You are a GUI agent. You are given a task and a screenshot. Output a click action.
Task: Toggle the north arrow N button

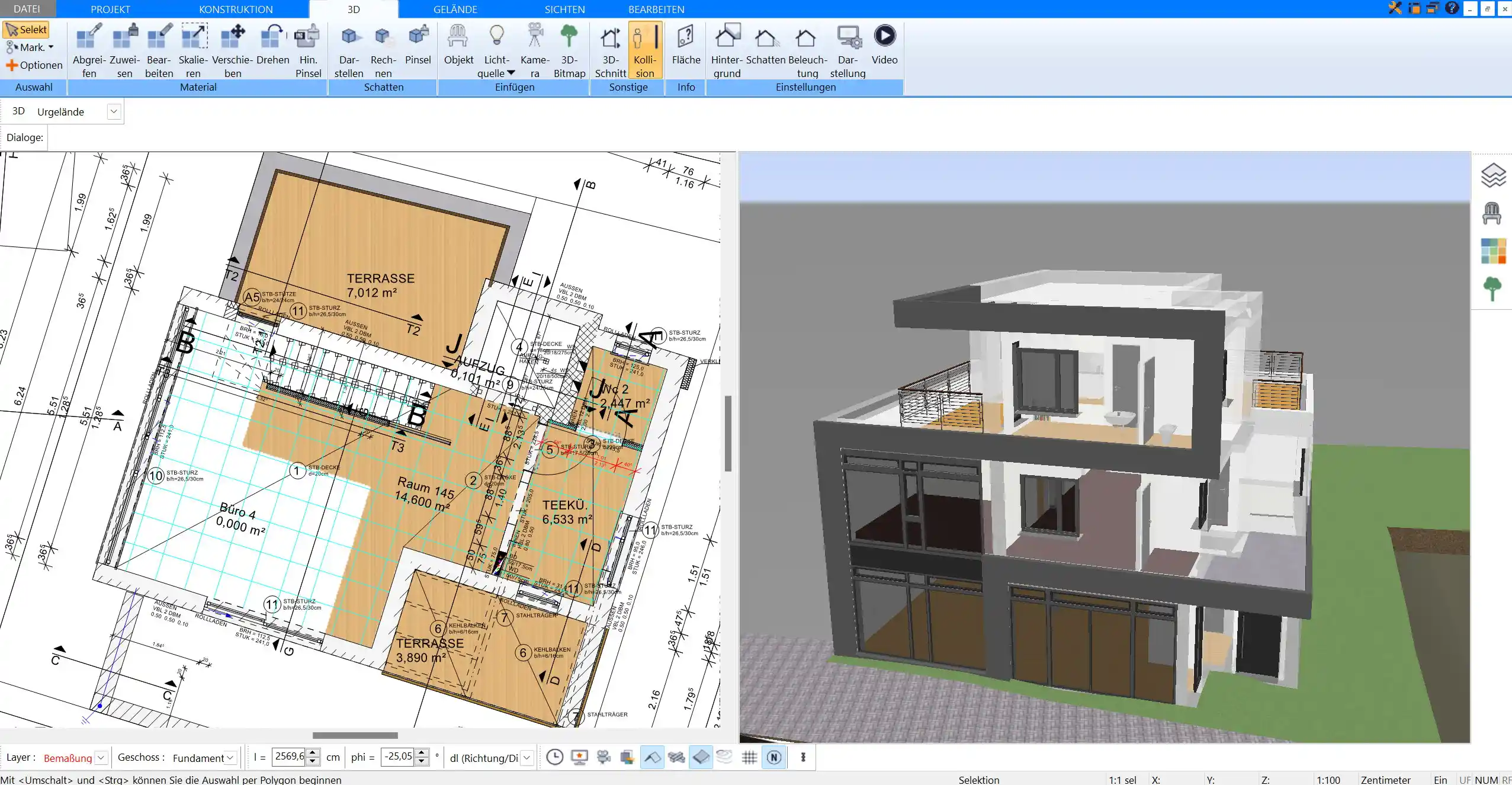click(x=774, y=757)
